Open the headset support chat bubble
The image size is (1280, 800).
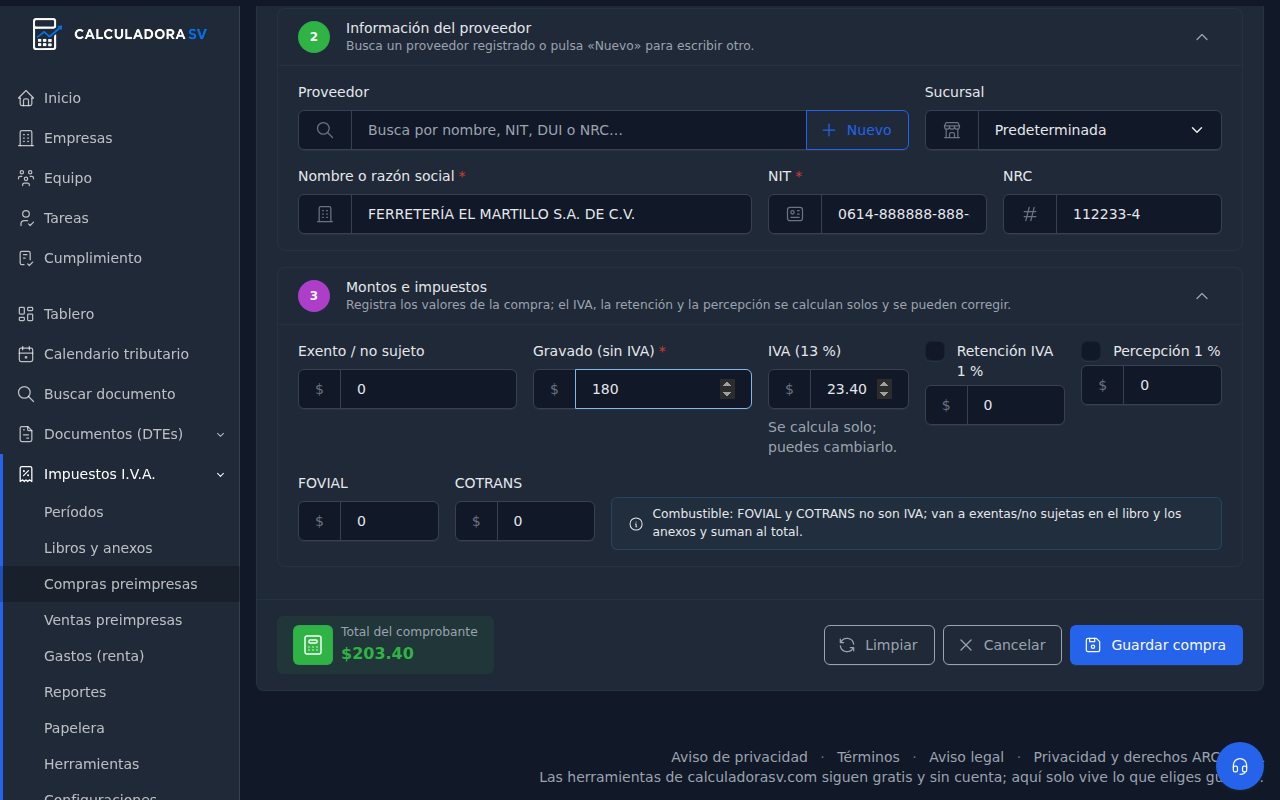(1240, 766)
